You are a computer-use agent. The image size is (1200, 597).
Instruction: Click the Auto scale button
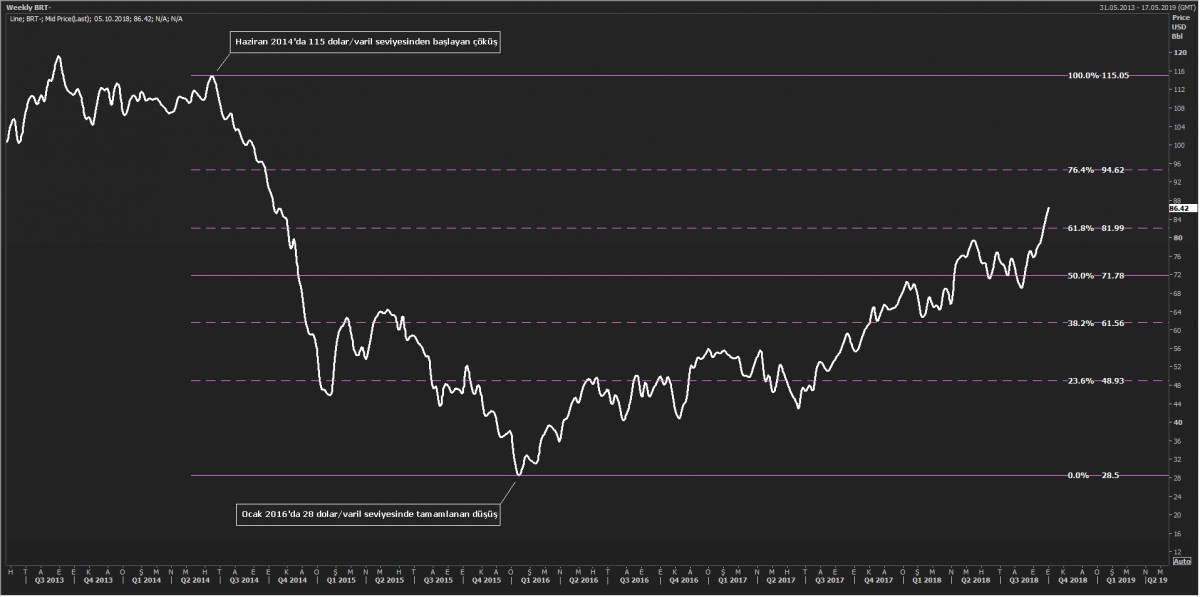pyautogui.click(x=1181, y=590)
